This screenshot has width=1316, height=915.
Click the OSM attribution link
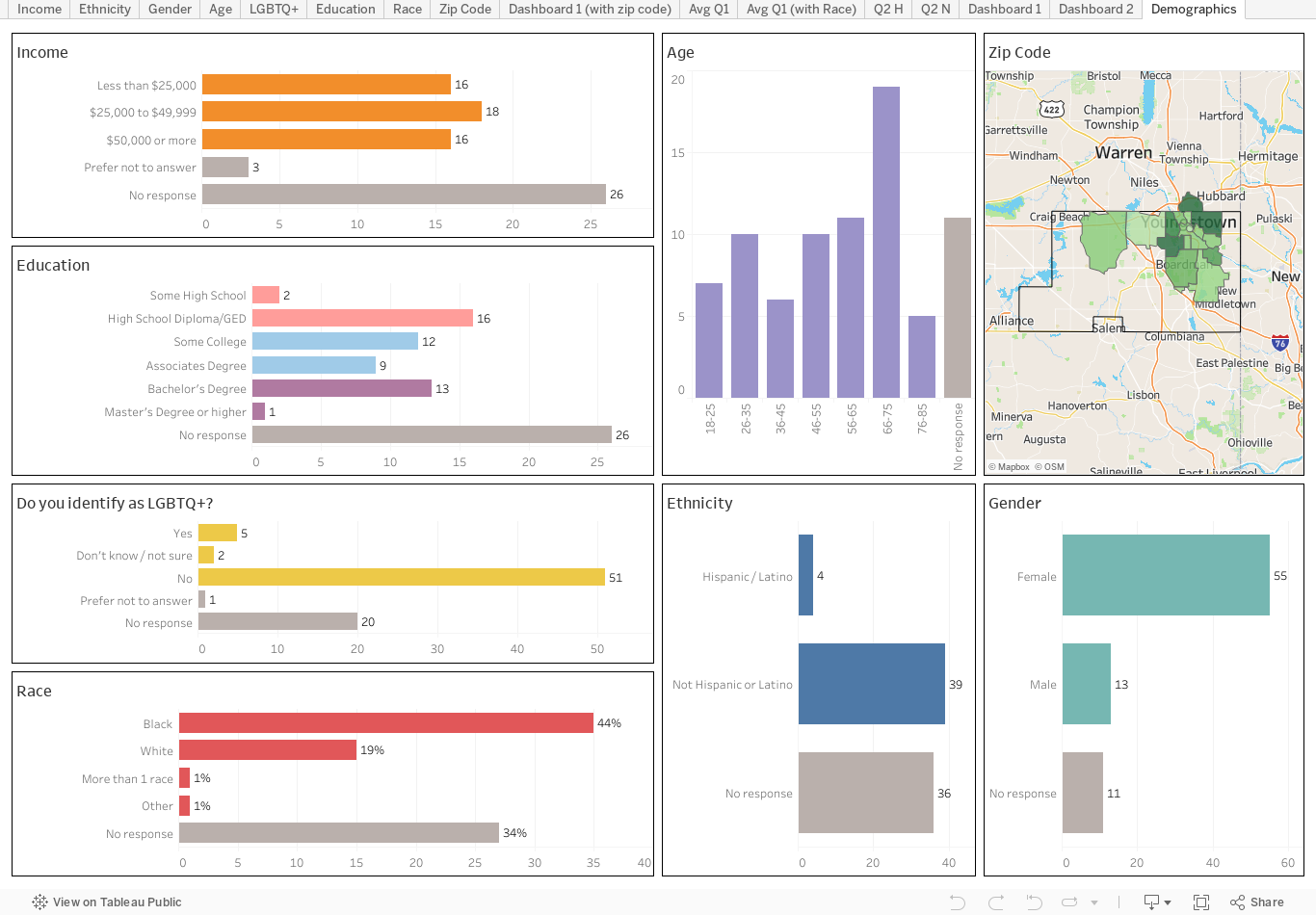pos(1049,467)
